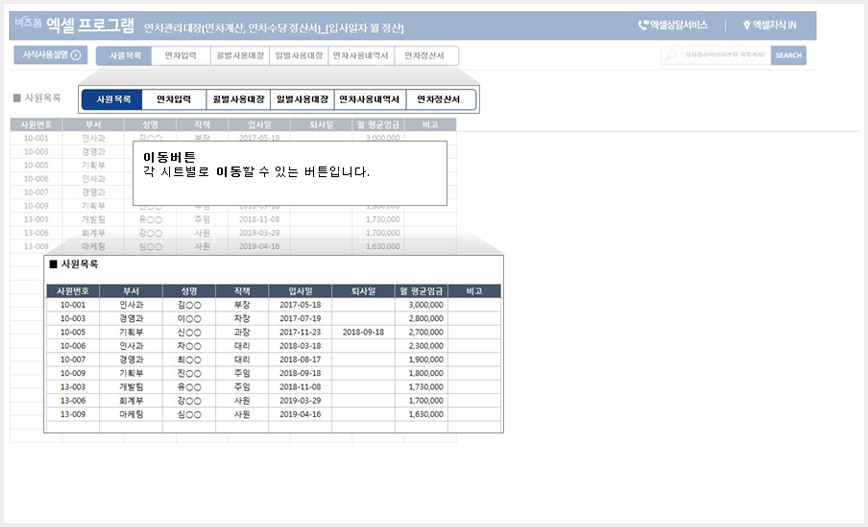Screen dimensions: 868x527
Task: Click the location pin icon beside 엑셀지식IN
Action: coord(746,26)
